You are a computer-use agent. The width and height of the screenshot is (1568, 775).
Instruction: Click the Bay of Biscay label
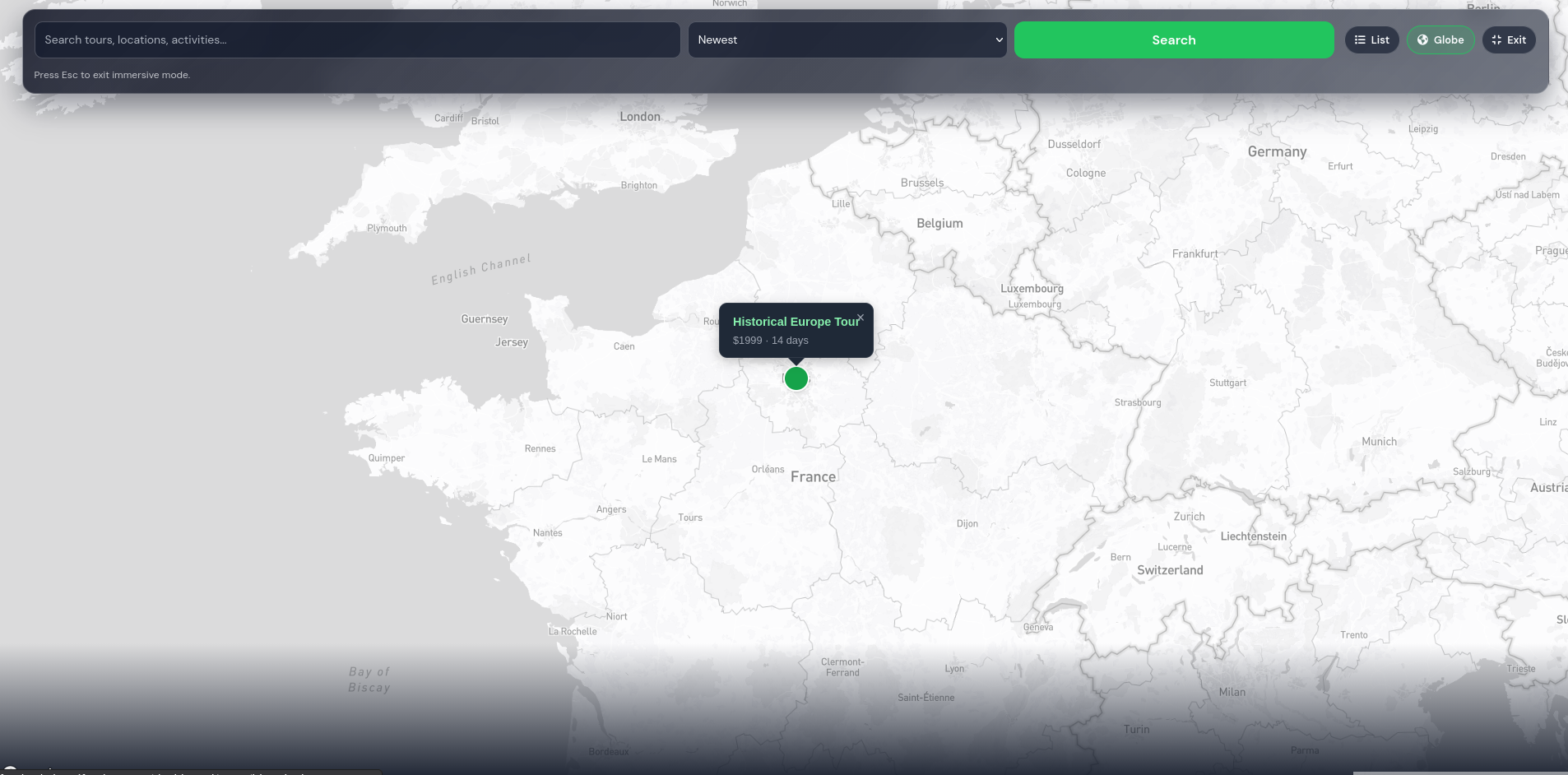pyautogui.click(x=369, y=680)
